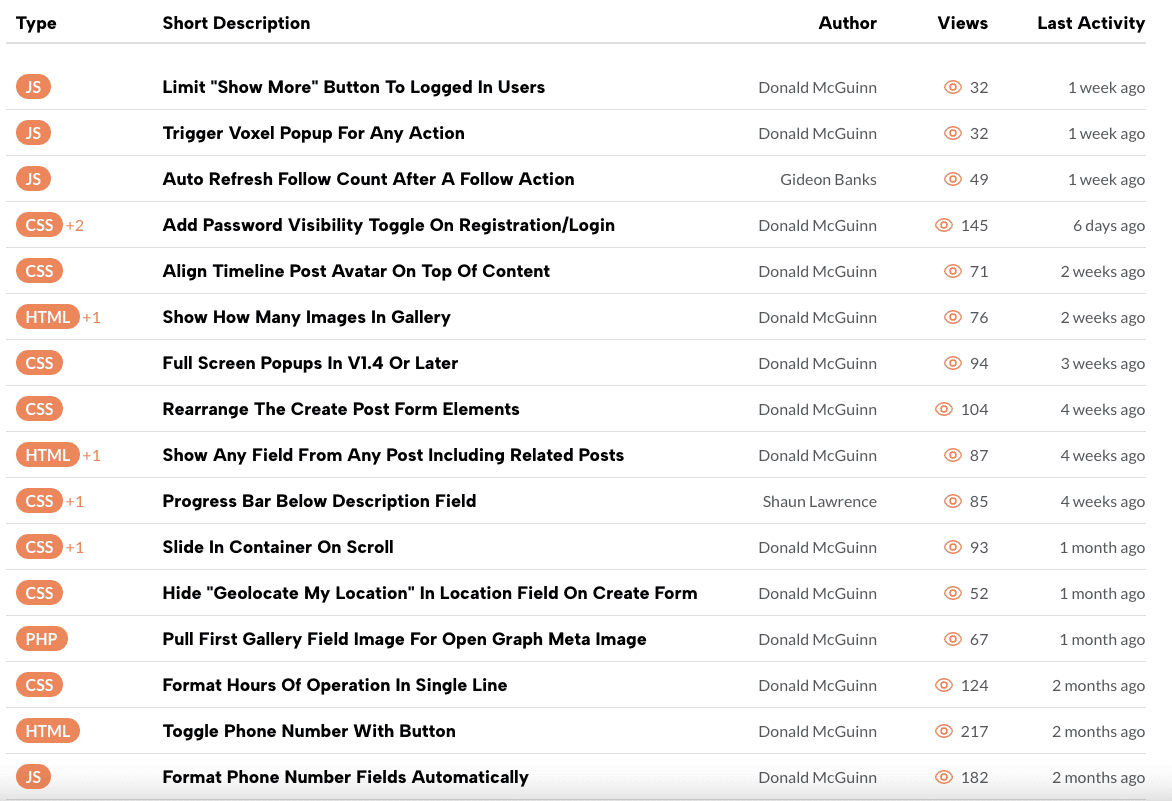Click the JS badge for Trigger Voxel Popup

click(x=33, y=133)
